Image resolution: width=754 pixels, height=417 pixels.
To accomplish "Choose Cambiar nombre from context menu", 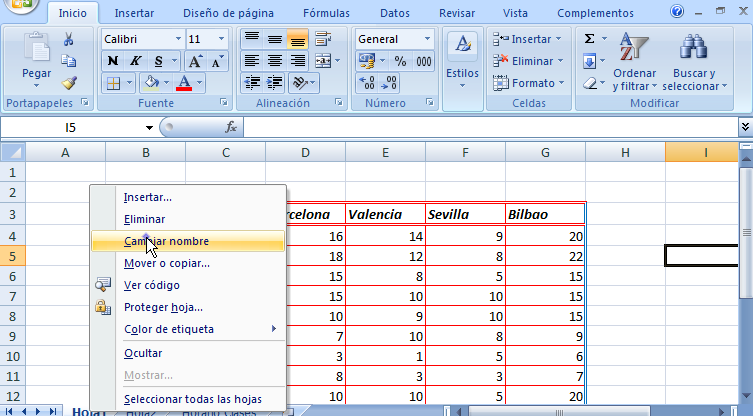I will point(166,241).
